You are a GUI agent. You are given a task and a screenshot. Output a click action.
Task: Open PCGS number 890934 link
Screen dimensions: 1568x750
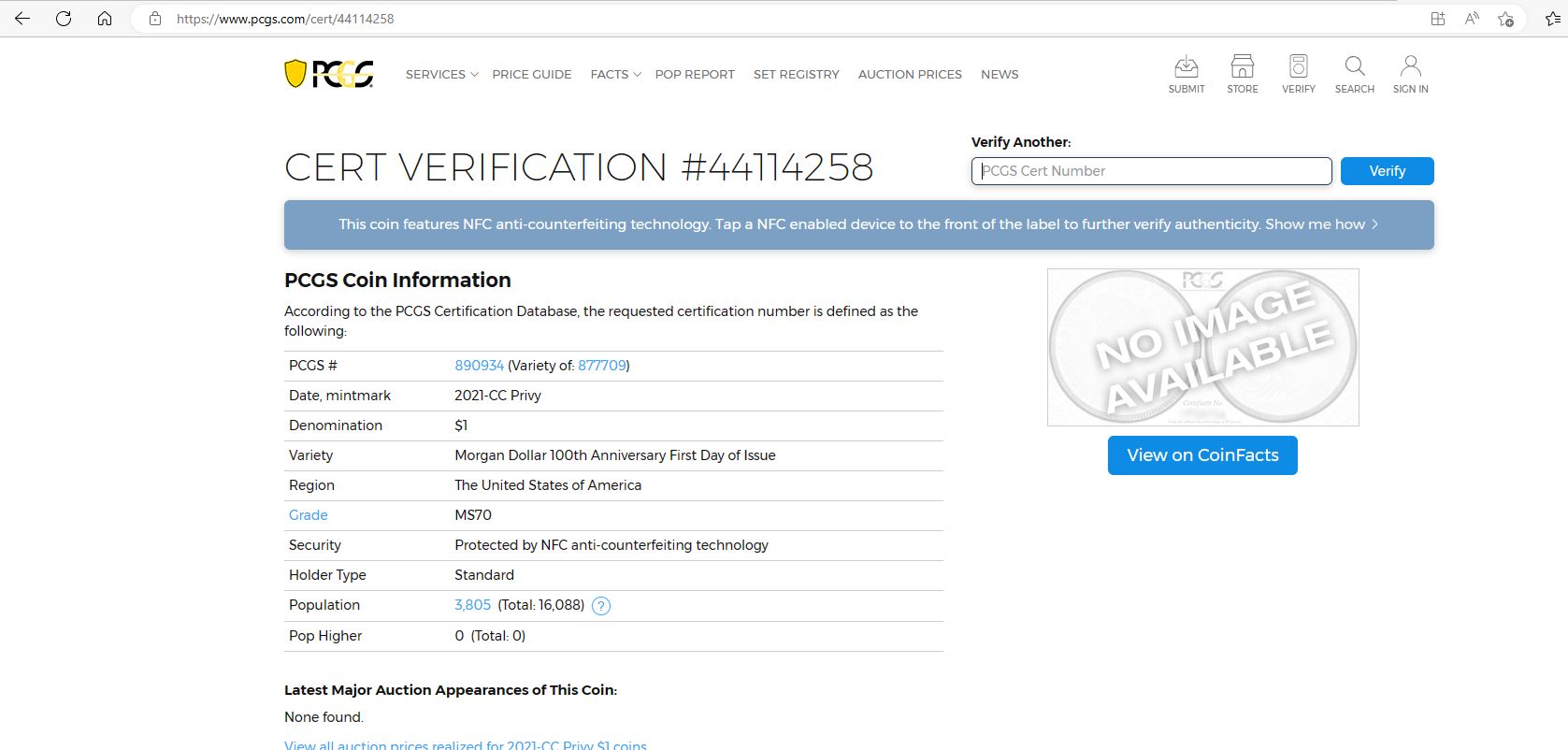coord(479,366)
